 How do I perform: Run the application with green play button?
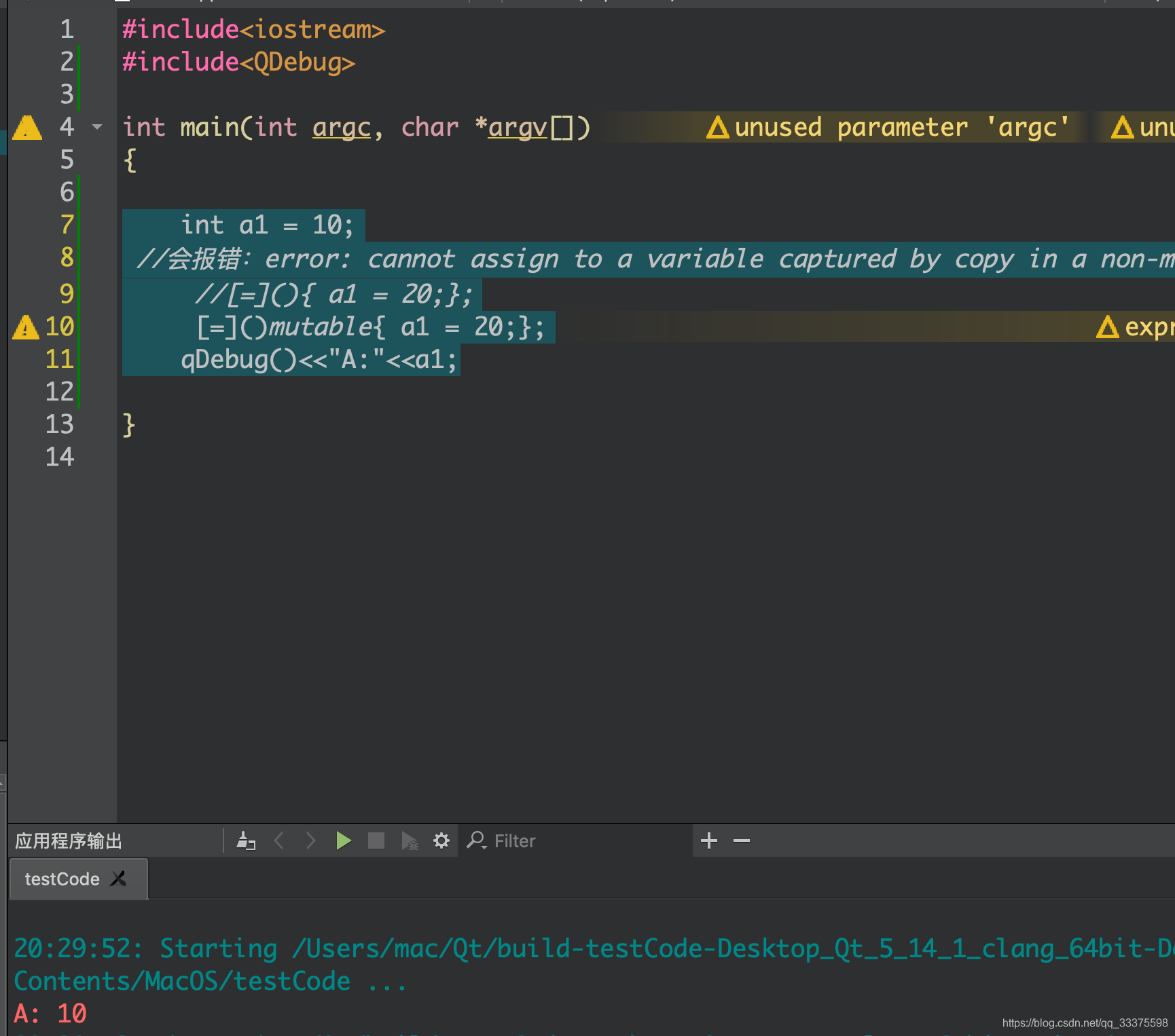click(x=344, y=841)
